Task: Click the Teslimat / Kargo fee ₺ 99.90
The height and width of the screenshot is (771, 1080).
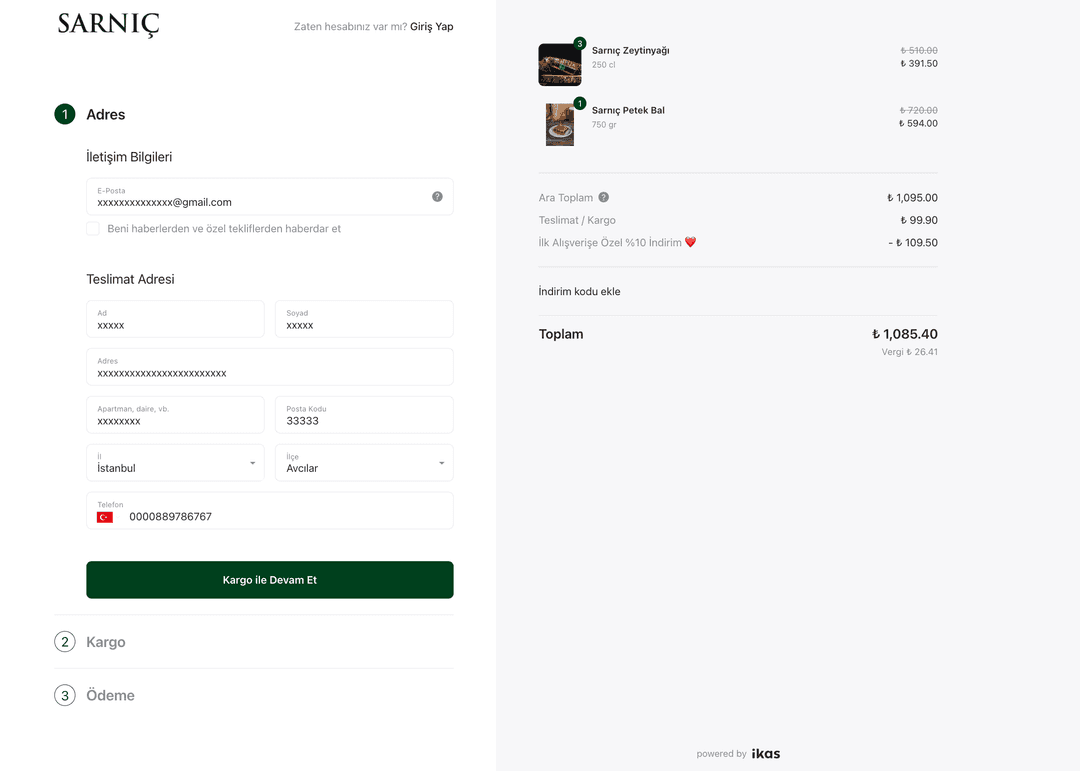Action: click(x=919, y=220)
